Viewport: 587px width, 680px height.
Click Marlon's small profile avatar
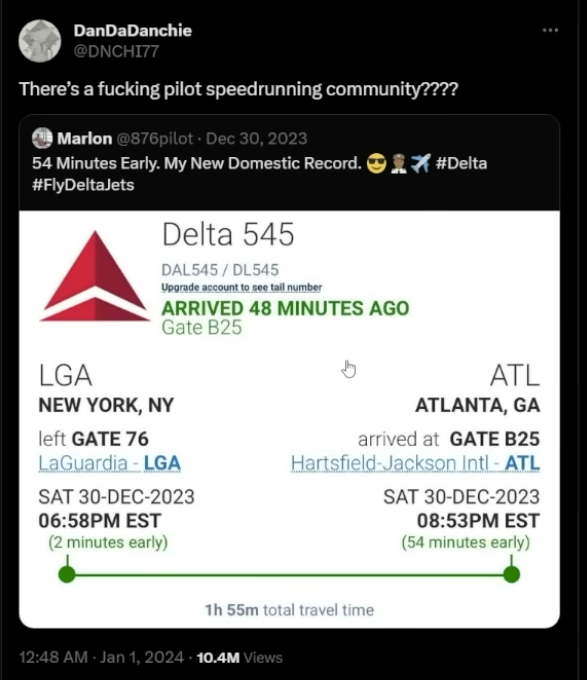(x=42, y=138)
